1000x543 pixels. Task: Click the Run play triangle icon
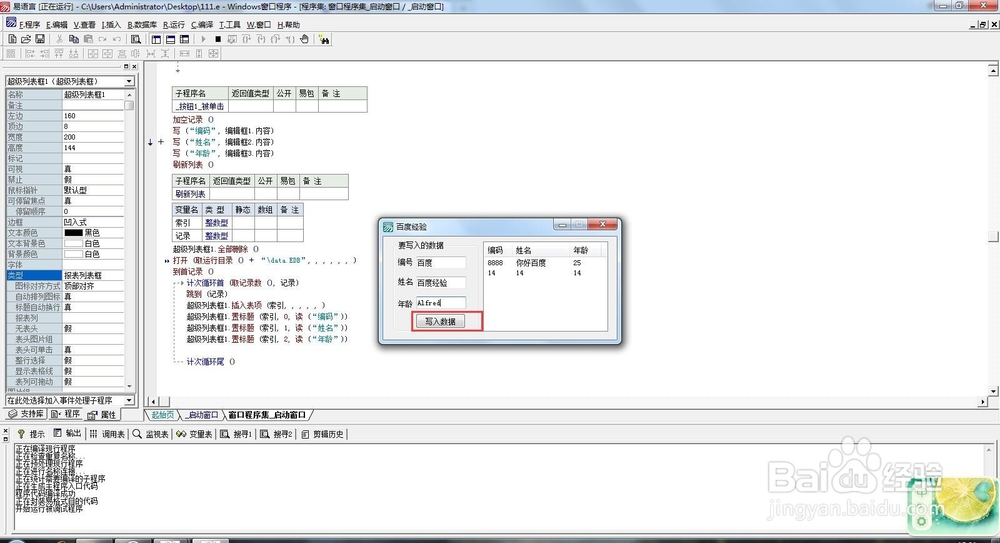[x=203, y=39]
